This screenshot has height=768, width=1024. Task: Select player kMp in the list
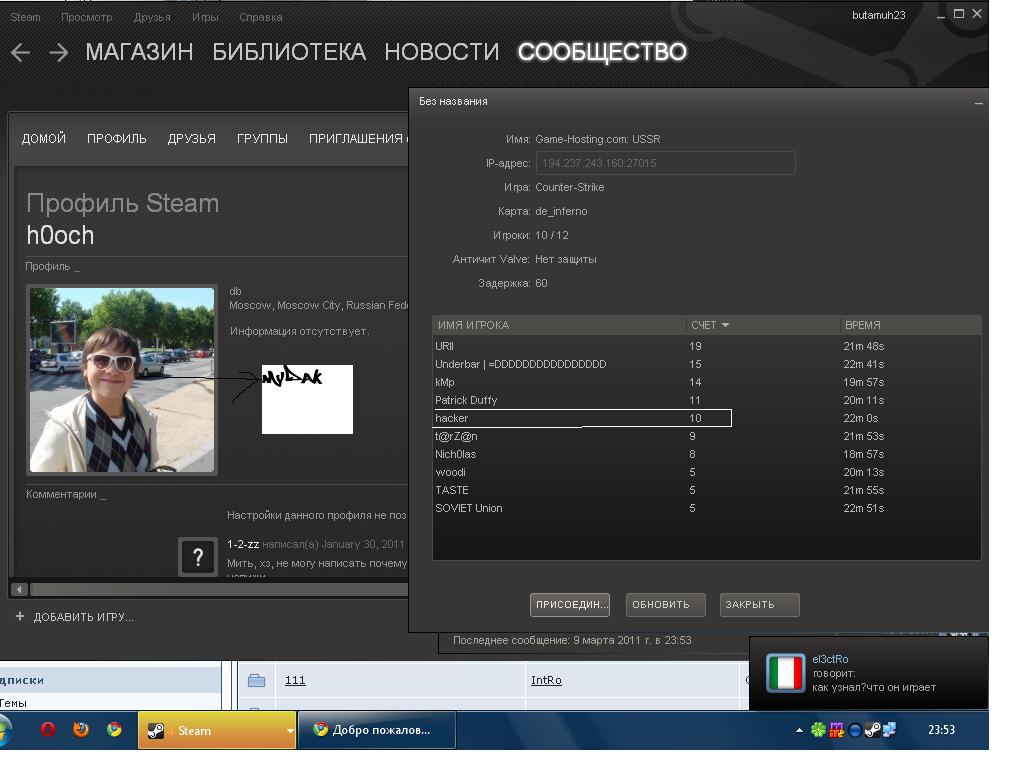pyautogui.click(x=707, y=382)
